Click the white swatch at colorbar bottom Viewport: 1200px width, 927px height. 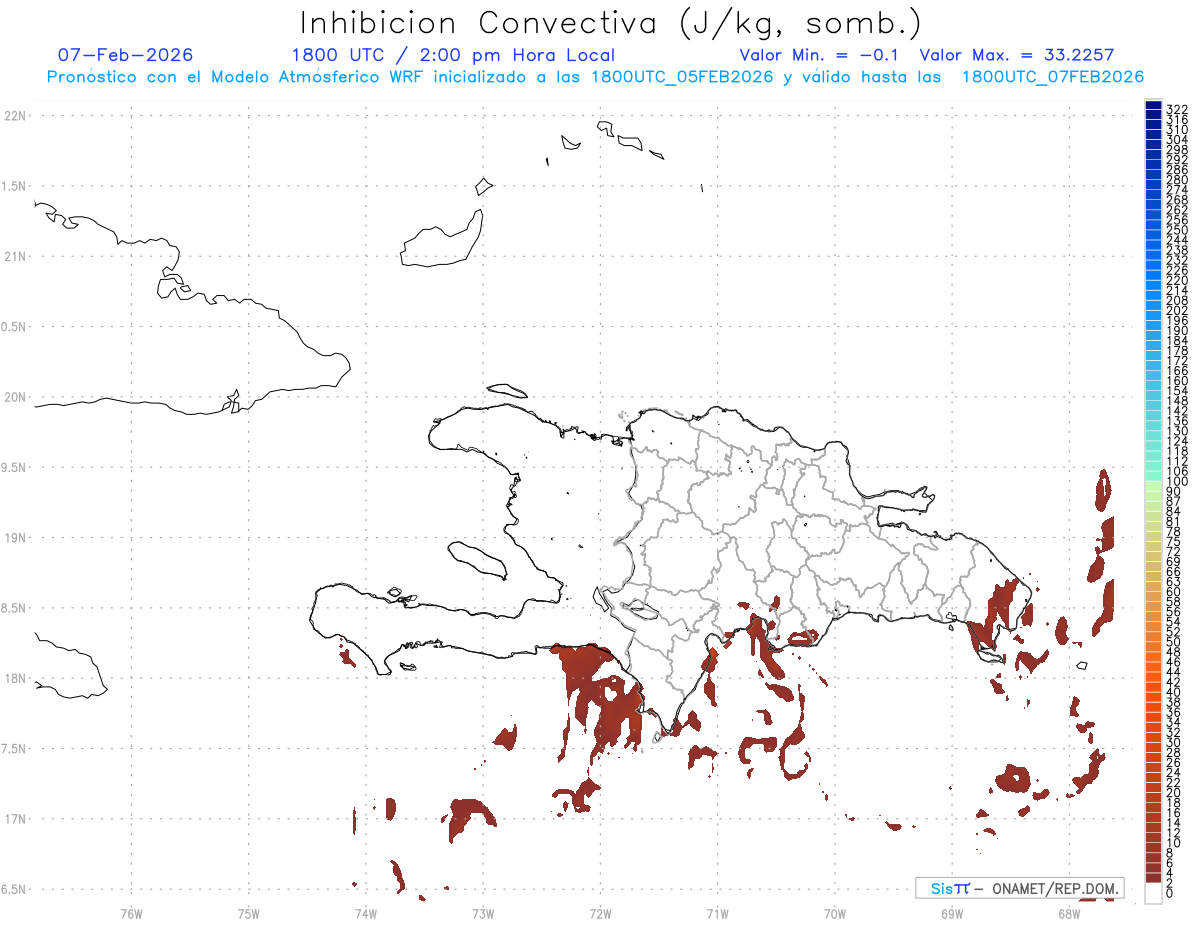(1153, 893)
